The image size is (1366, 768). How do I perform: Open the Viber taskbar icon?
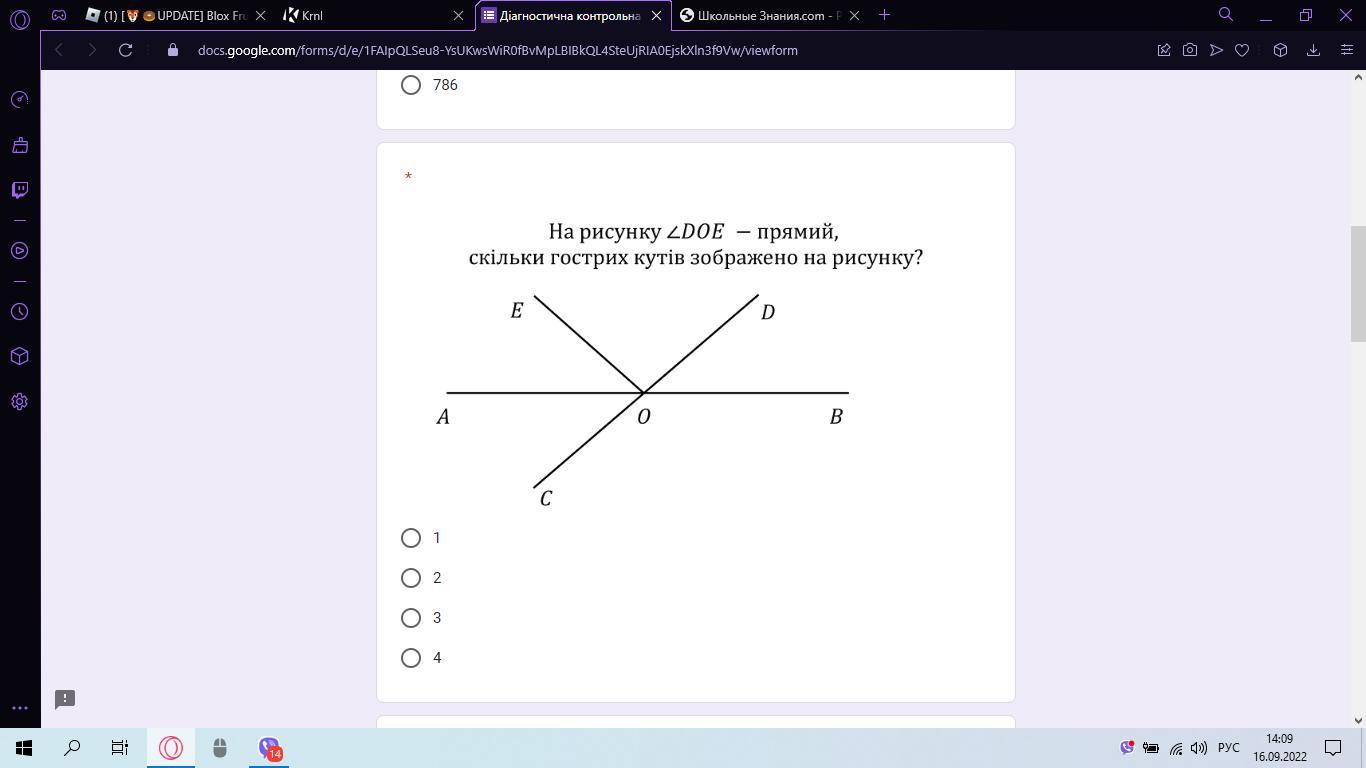268,748
